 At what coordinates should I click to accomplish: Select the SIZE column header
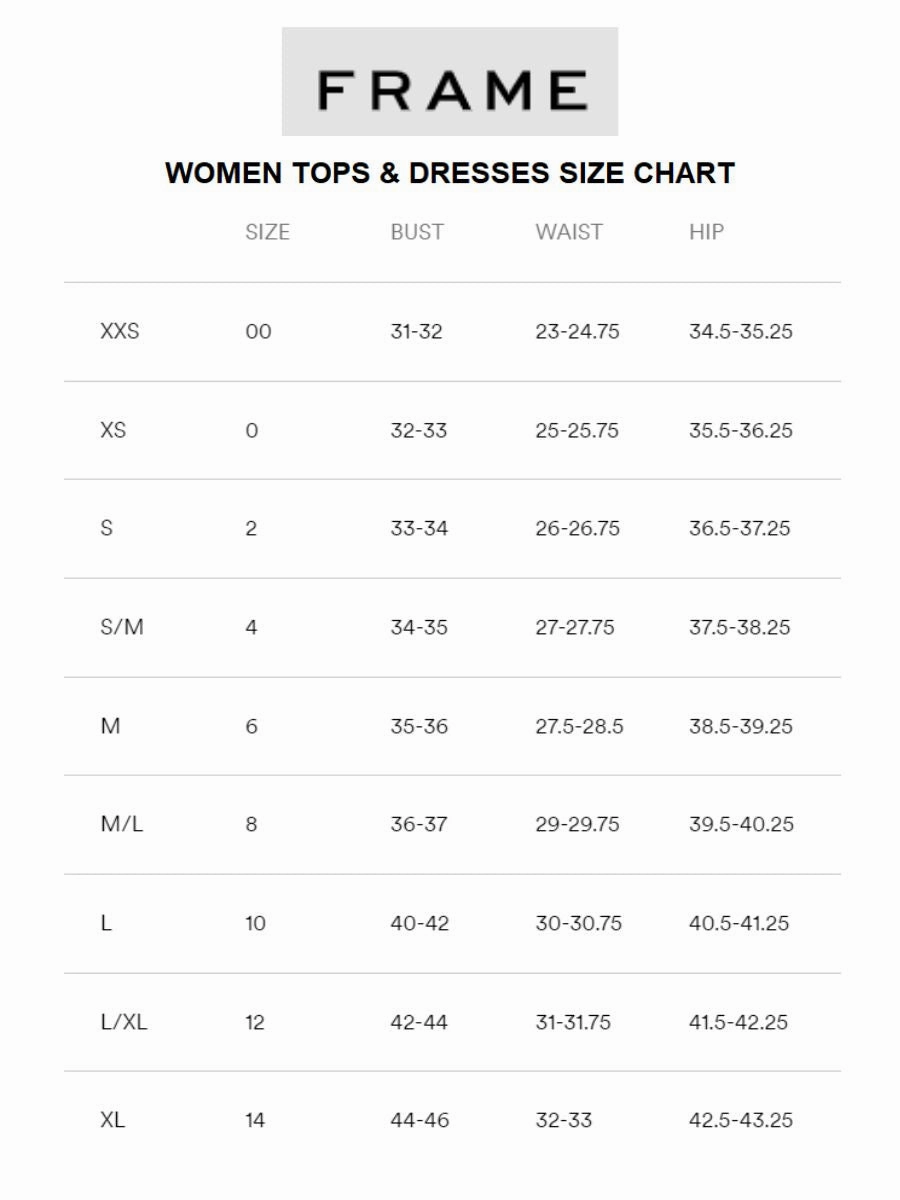[x=267, y=232]
